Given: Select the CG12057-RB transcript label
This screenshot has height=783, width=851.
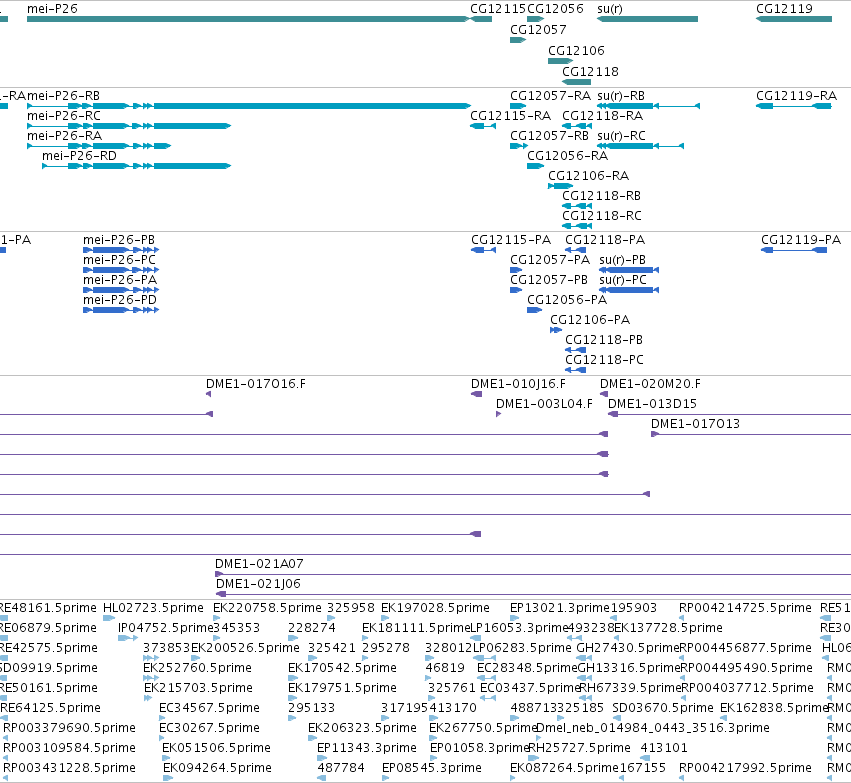Looking at the screenshot, I should (549, 136).
